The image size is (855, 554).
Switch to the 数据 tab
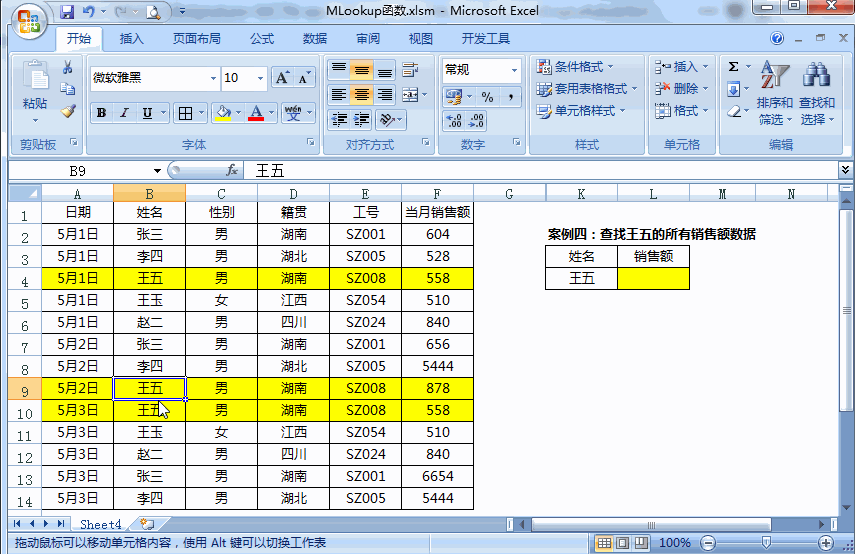pos(315,39)
